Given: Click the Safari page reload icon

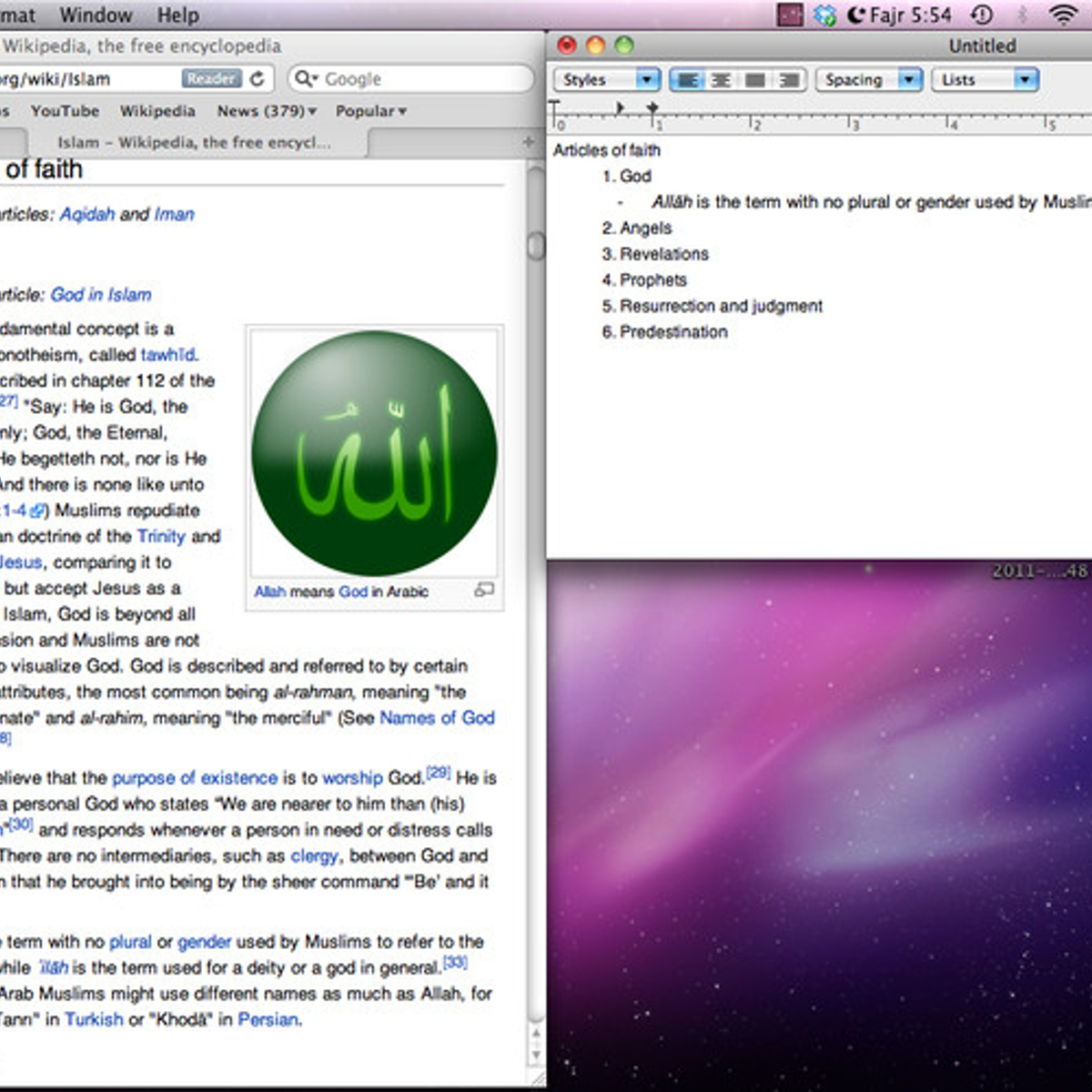Looking at the screenshot, I should pyautogui.click(x=258, y=79).
